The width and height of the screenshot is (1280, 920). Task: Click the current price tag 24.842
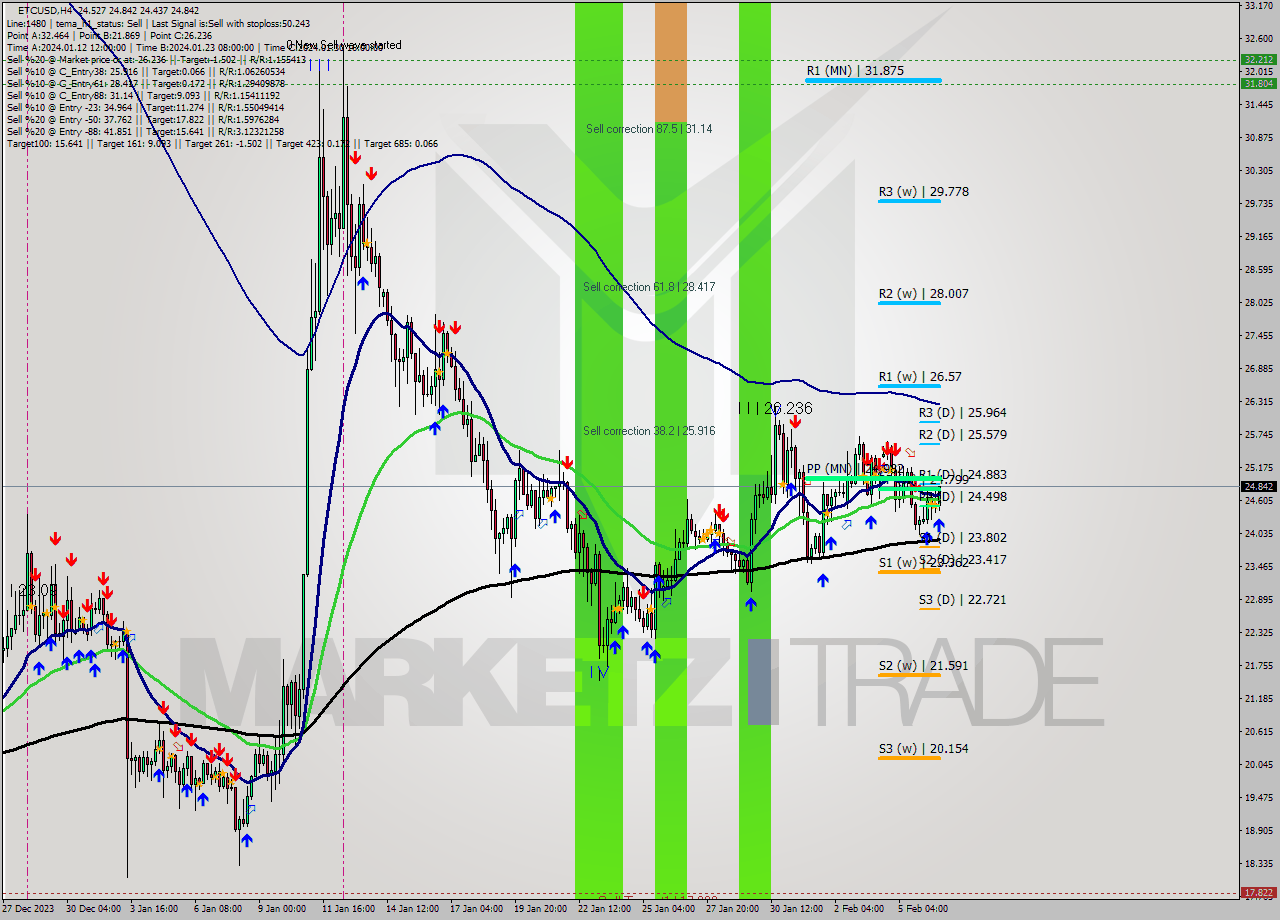pos(1259,487)
